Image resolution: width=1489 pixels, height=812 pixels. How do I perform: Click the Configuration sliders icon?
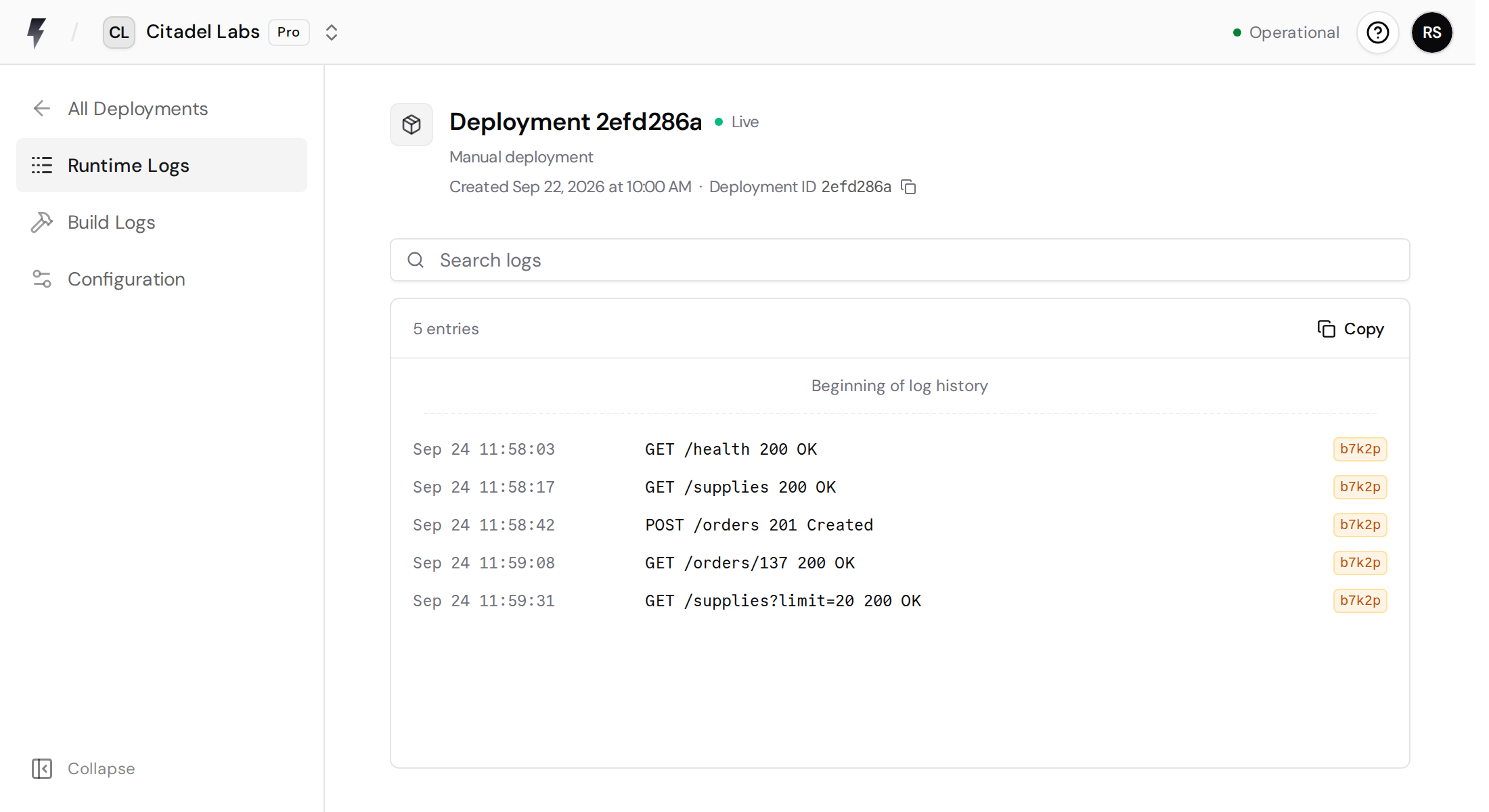click(x=42, y=279)
